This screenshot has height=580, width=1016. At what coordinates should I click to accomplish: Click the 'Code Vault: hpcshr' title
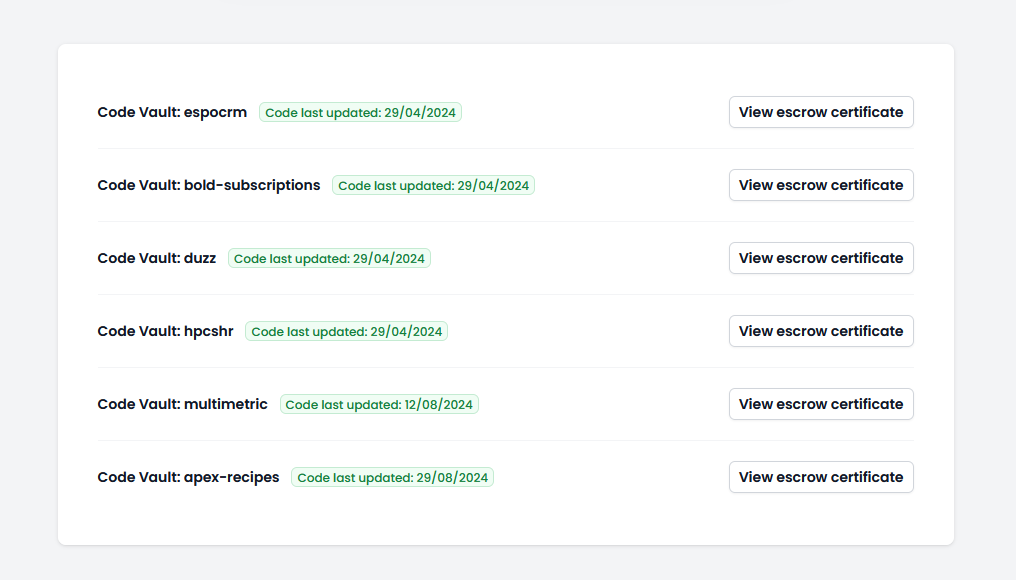165,331
